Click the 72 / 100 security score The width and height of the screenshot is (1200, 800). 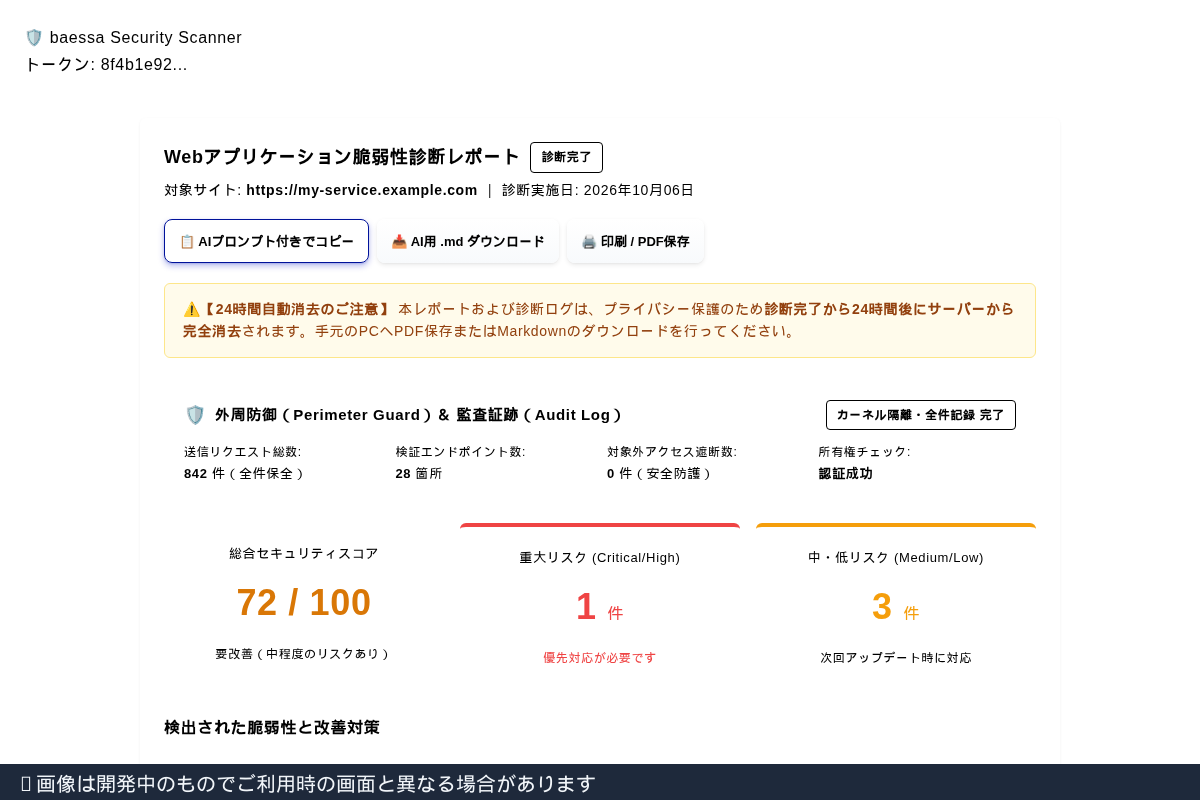click(304, 602)
